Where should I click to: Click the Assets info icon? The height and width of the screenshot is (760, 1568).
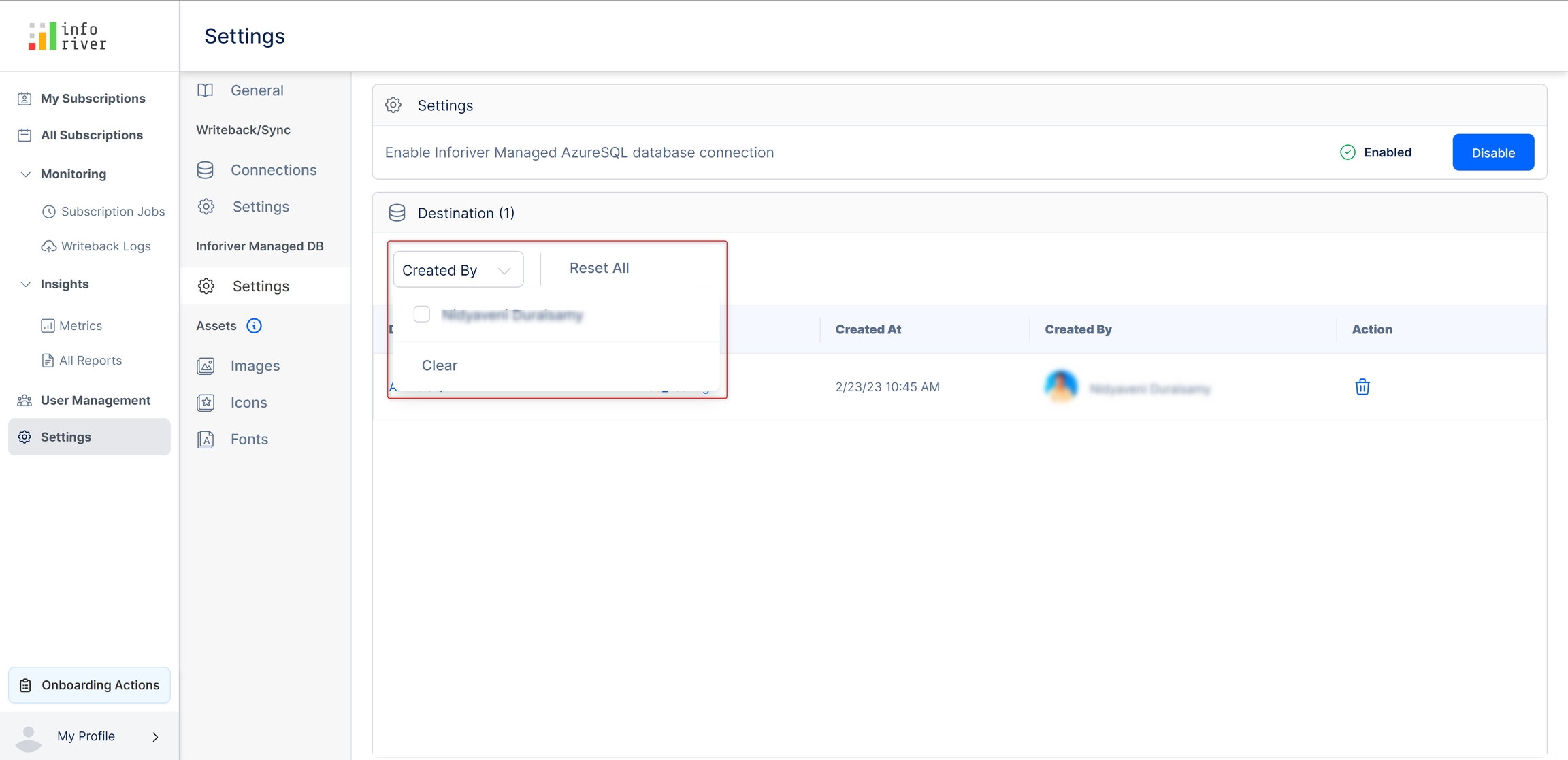pyautogui.click(x=254, y=326)
